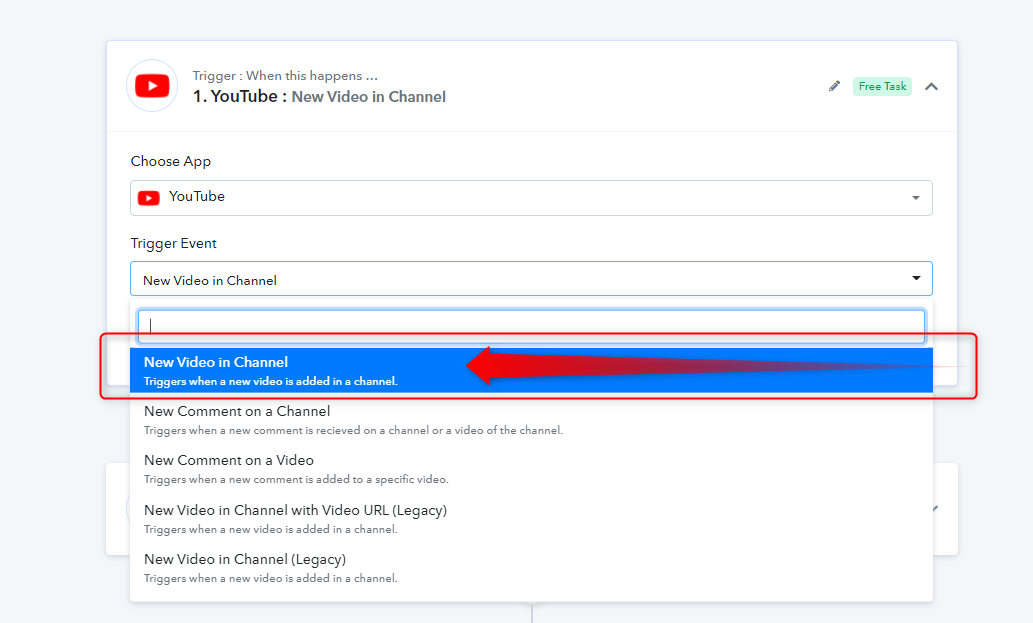Collapse the trigger step with chevron

pyautogui.click(x=931, y=86)
